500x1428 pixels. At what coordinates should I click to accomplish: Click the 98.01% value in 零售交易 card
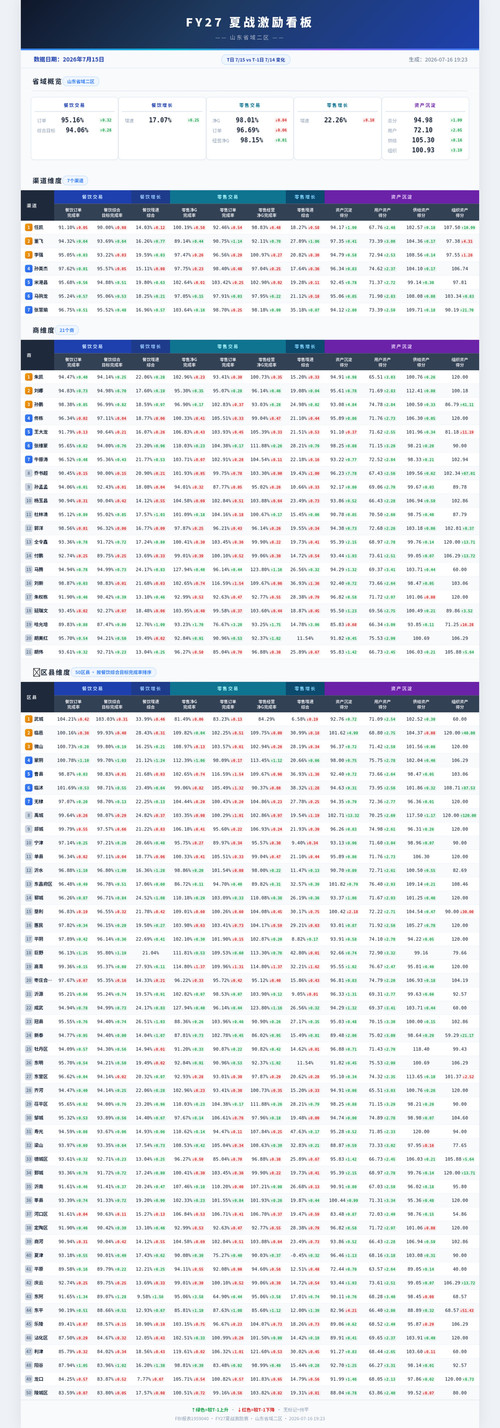pyautogui.click(x=247, y=120)
